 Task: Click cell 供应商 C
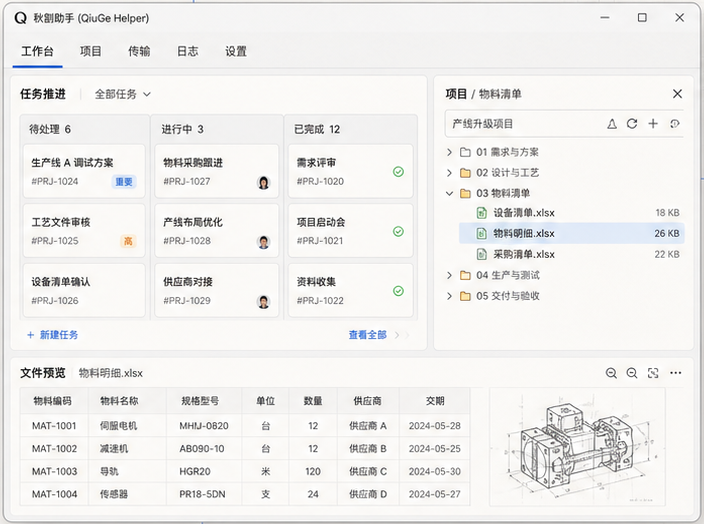[x=368, y=471]
